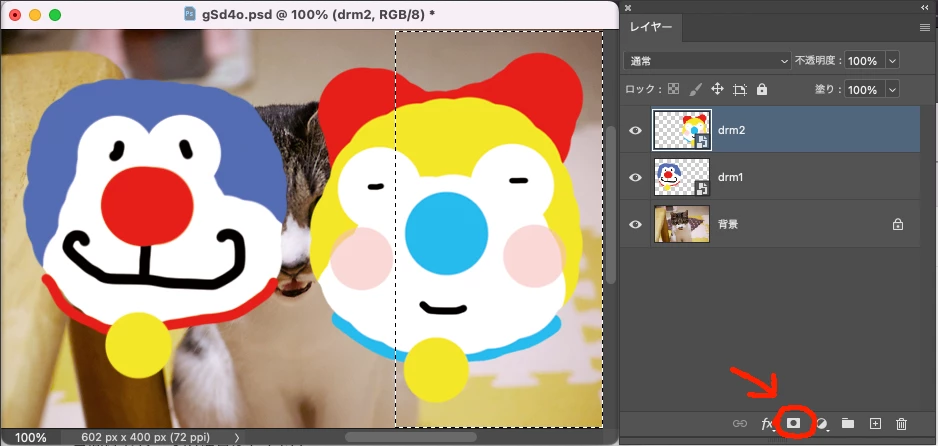Hide the 背景 layer
938x446 pixels.
635,224
